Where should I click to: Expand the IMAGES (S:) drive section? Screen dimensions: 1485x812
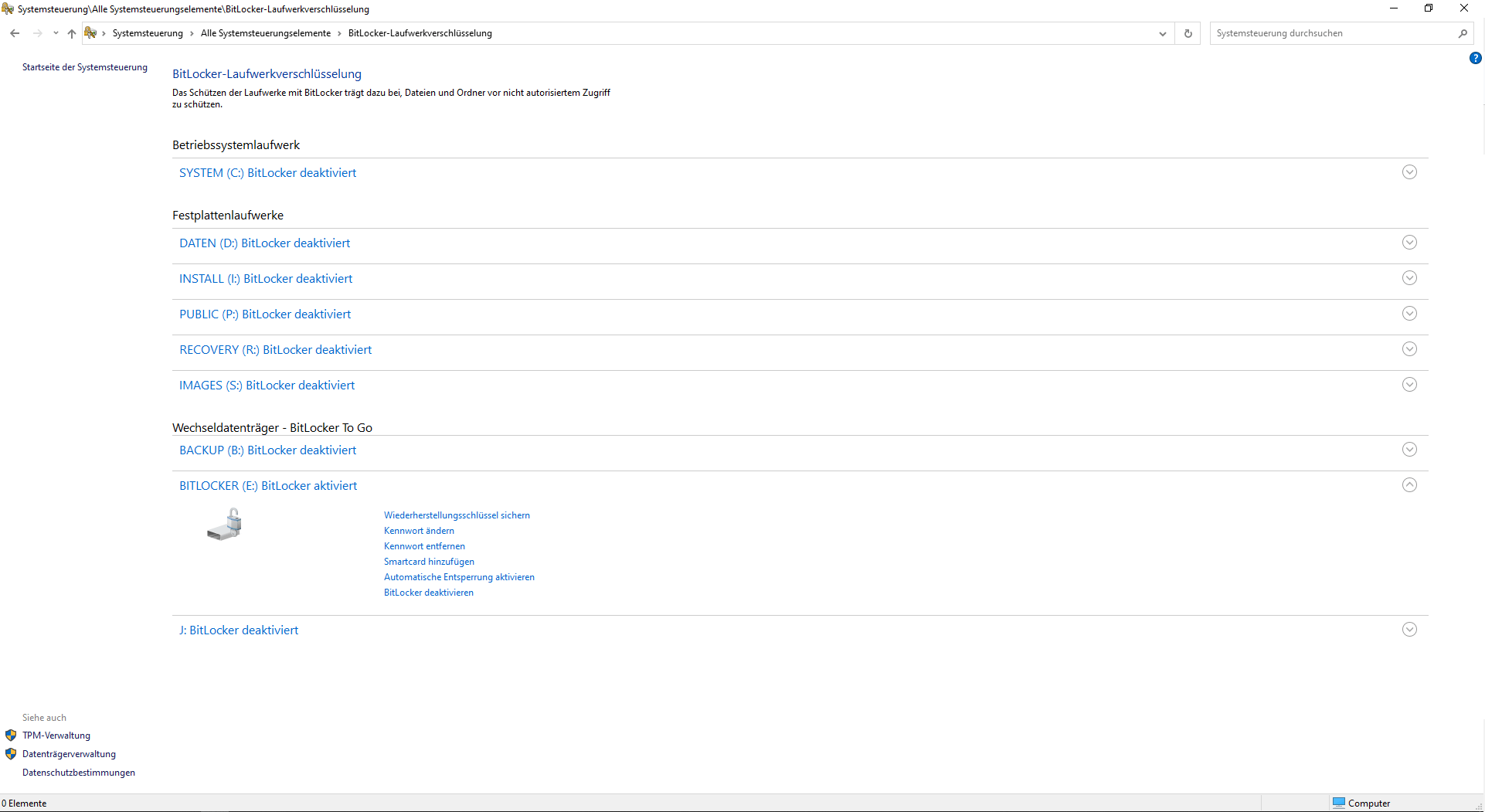click(1409, 385)
